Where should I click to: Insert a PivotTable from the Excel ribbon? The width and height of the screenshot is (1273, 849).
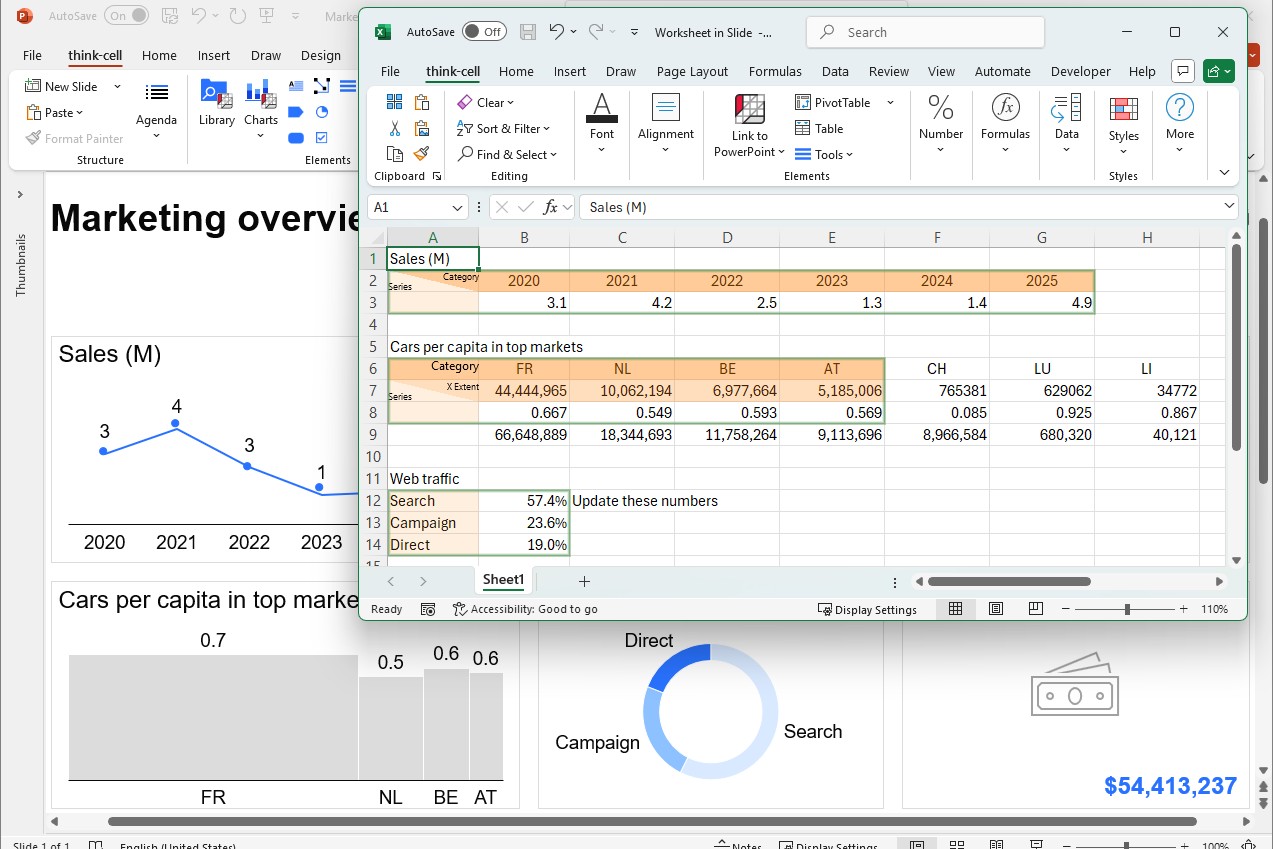[832, 103]
